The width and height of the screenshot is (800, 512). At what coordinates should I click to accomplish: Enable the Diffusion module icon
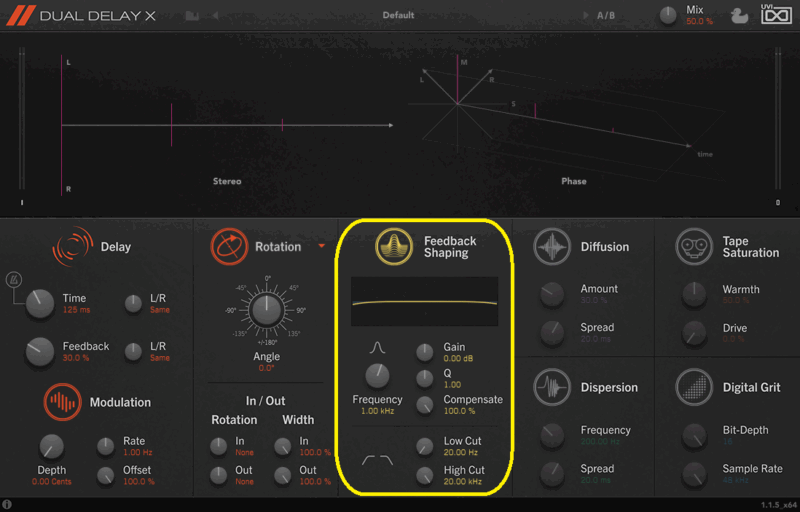(x=552, y=247)
